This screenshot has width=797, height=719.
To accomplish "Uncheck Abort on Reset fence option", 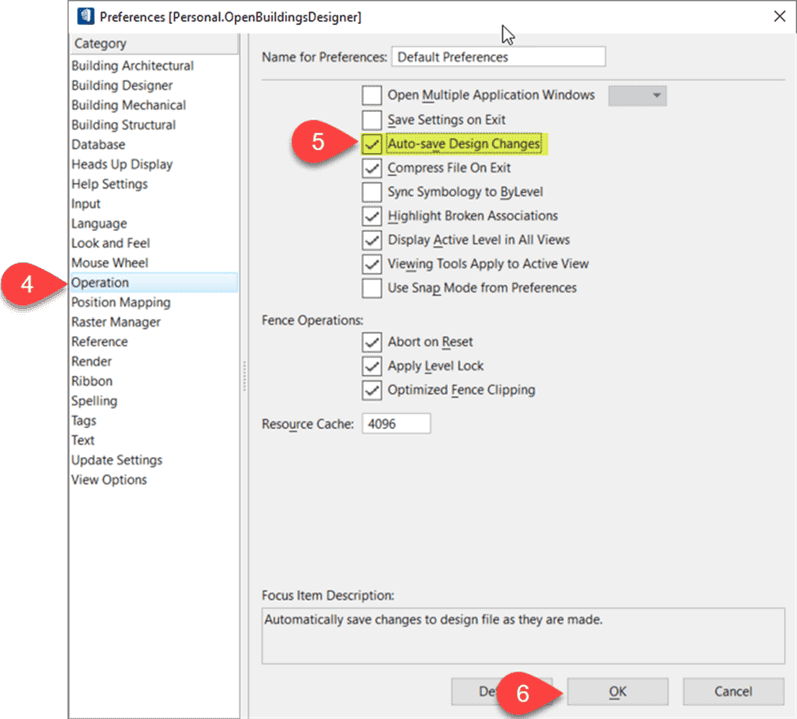I will coord(372,342).
